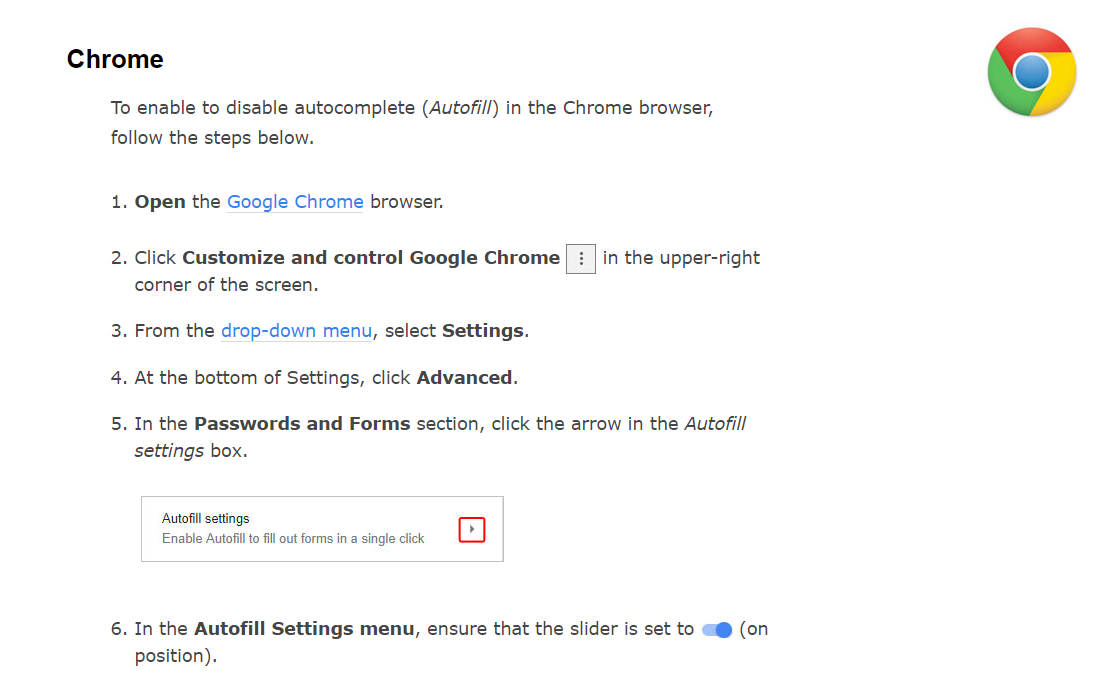The width and height of the screenshot is (1094, 684).
Task: Enable the slider shown in the on position
Action: [x=716, y=629]
